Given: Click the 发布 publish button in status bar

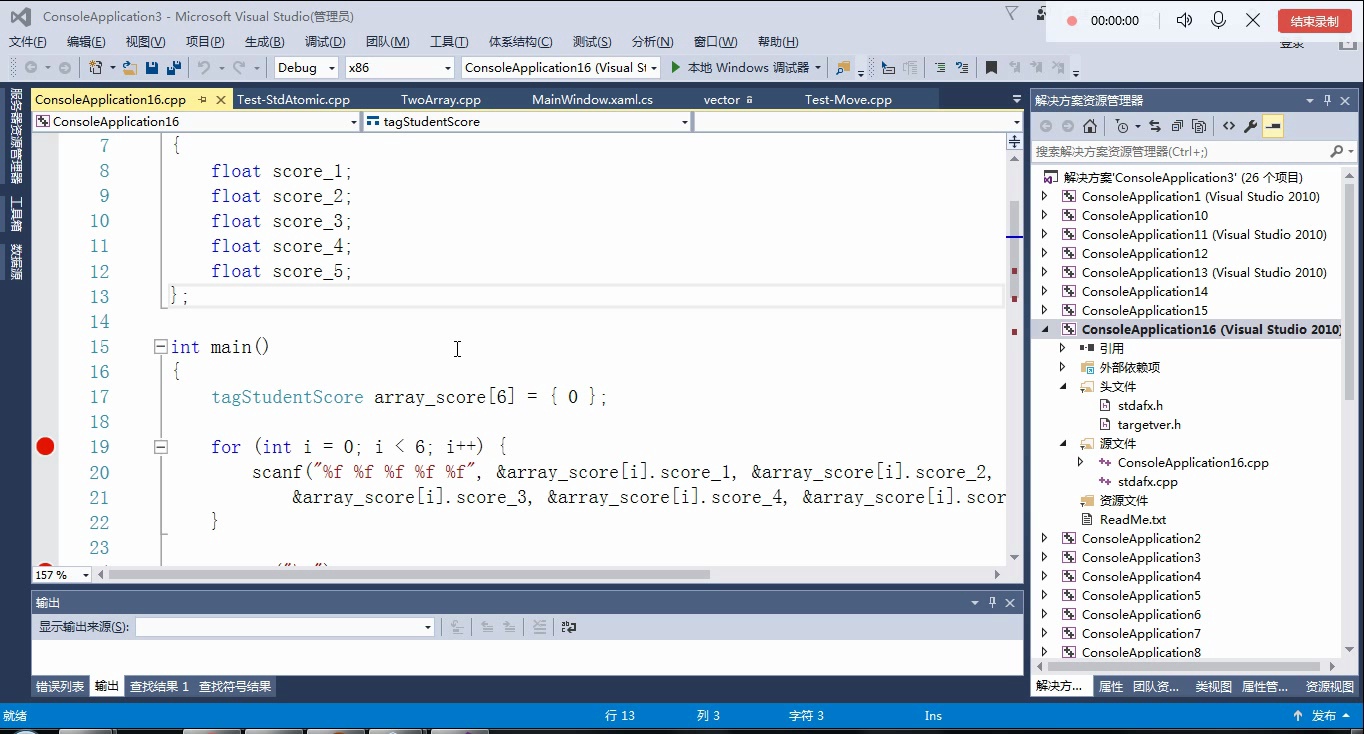Looking at the screenshot, I should [x=1323, y=715].
